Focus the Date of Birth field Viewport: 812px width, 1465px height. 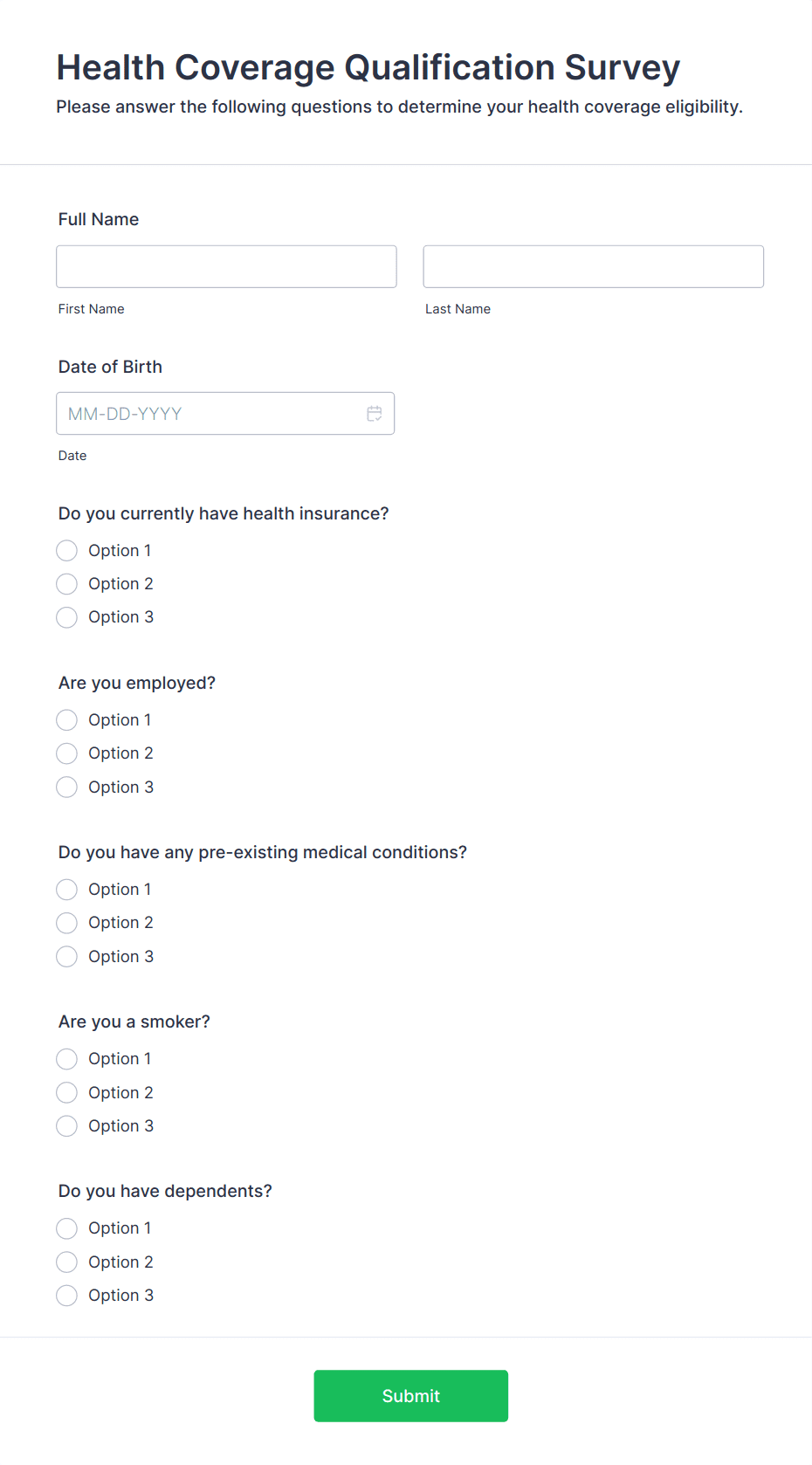pos(210,414)
